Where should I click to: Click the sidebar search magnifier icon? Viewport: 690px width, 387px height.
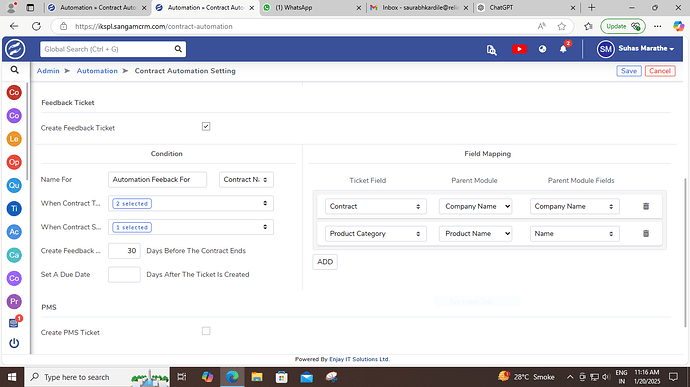[15, 70]
